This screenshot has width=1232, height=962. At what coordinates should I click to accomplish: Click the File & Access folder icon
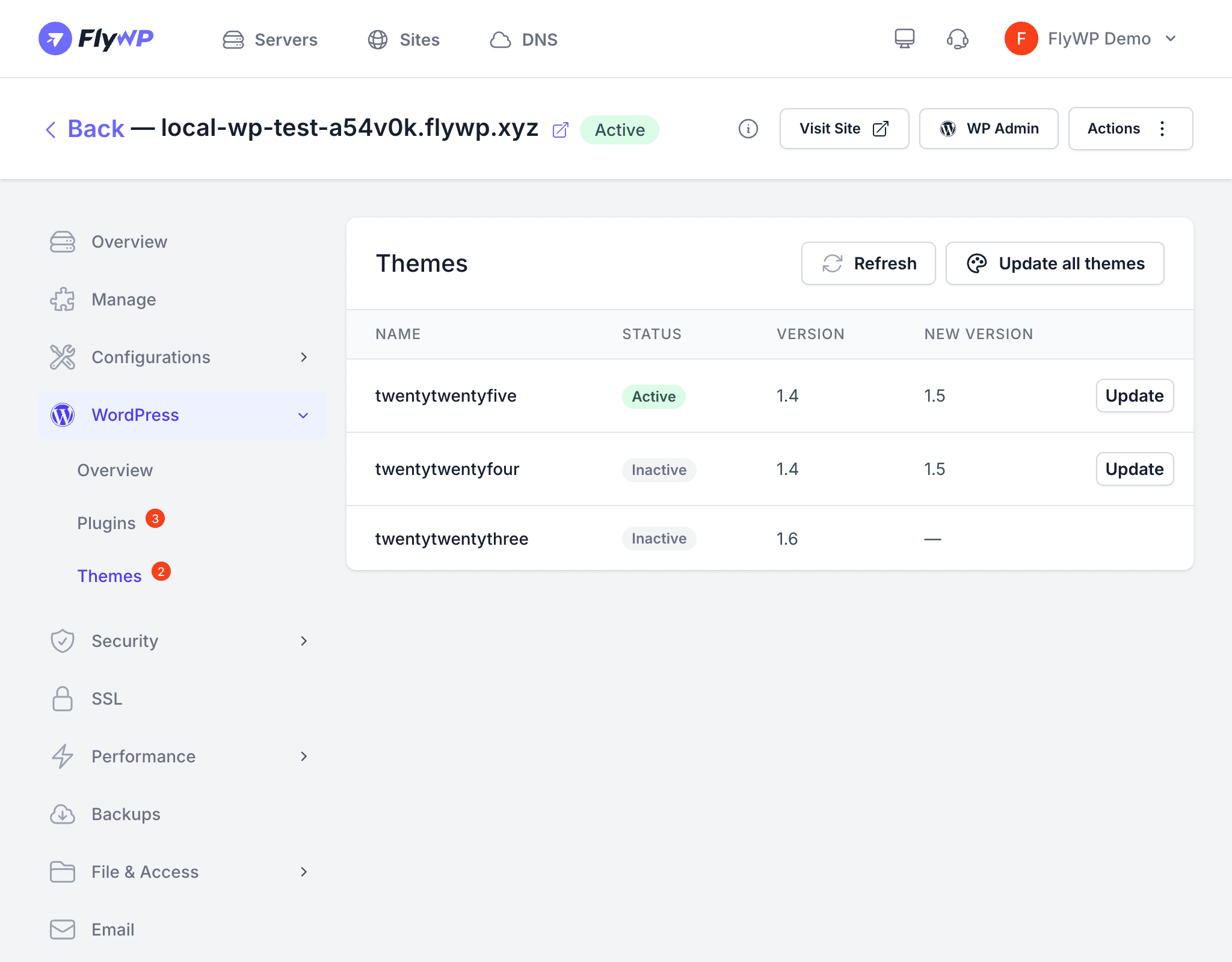(x=63, y=872)
